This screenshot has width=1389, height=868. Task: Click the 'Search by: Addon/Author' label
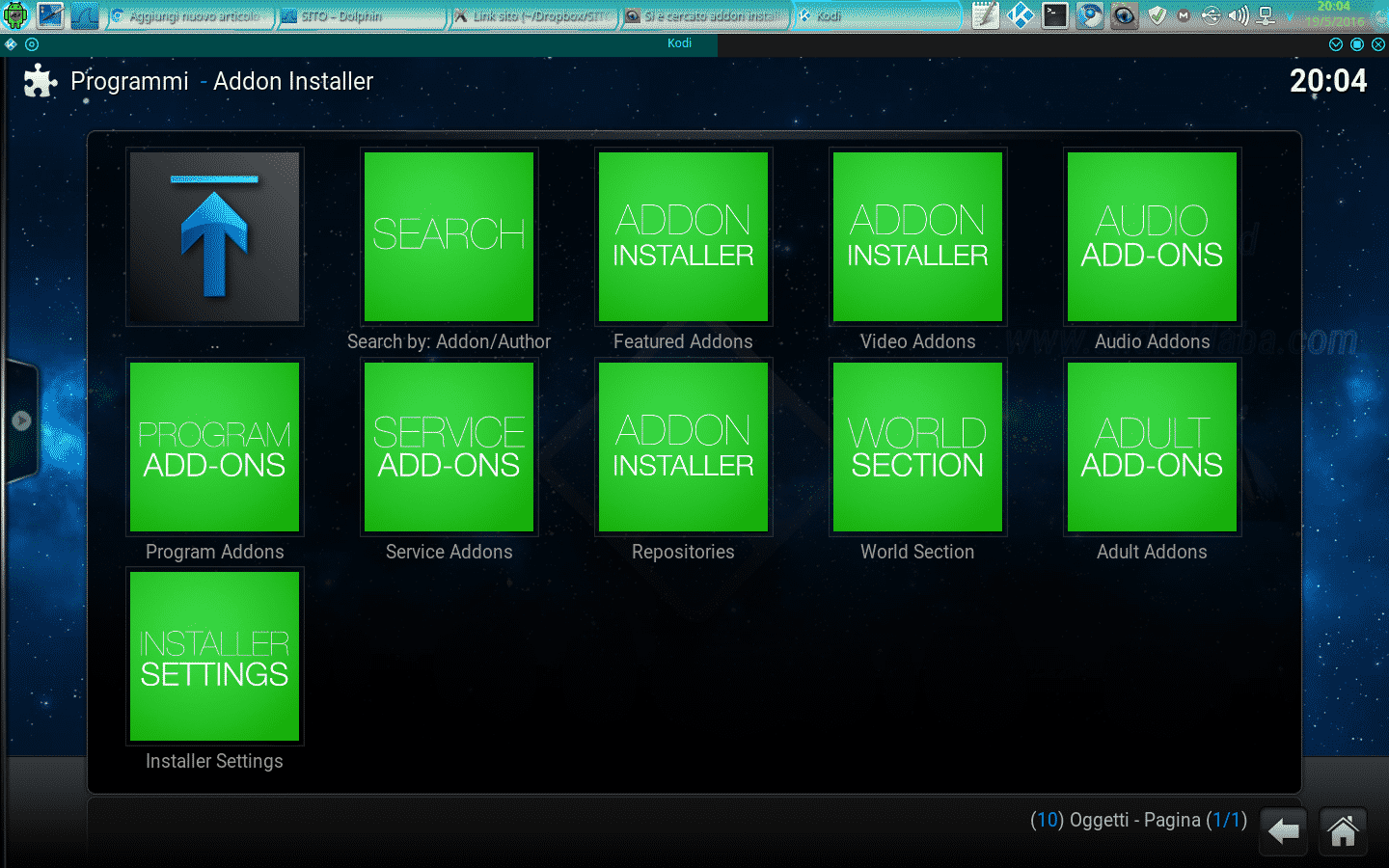tap(449, 341)
